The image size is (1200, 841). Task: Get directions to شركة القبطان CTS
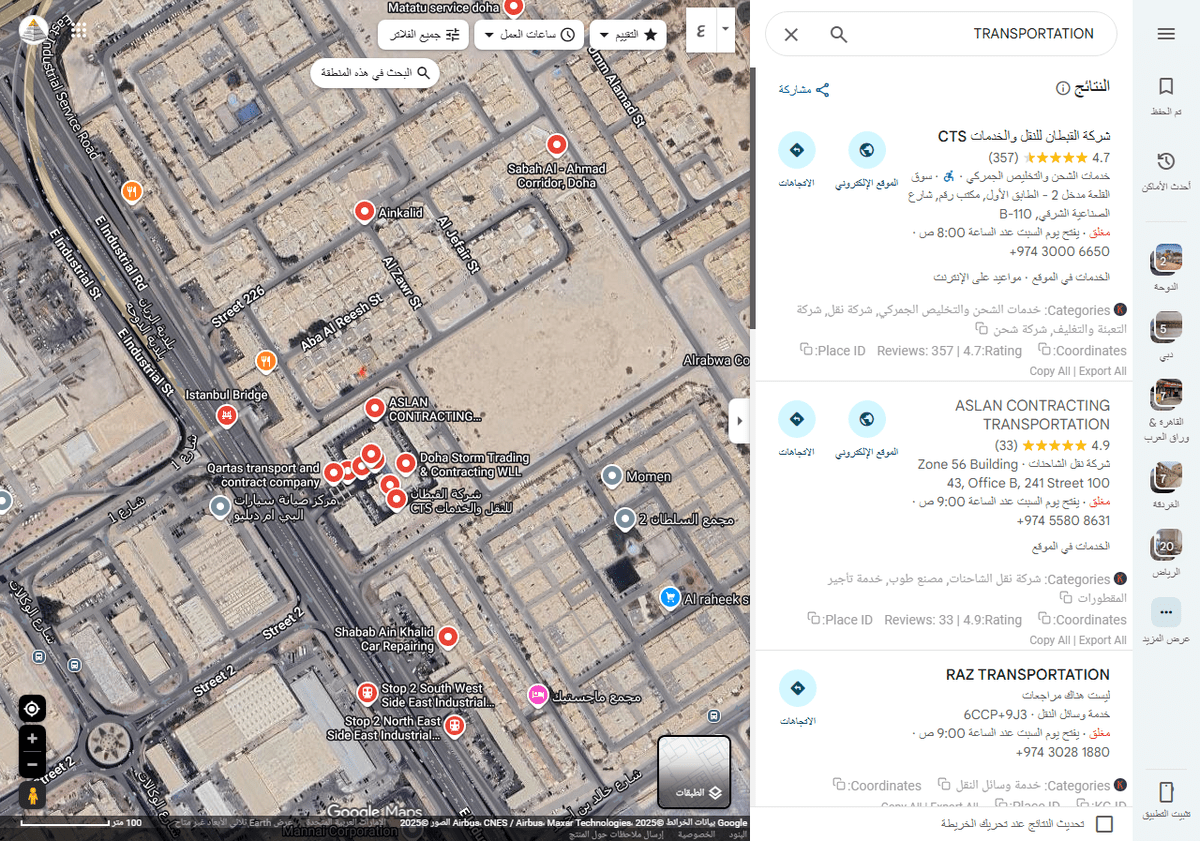point(797,148)
